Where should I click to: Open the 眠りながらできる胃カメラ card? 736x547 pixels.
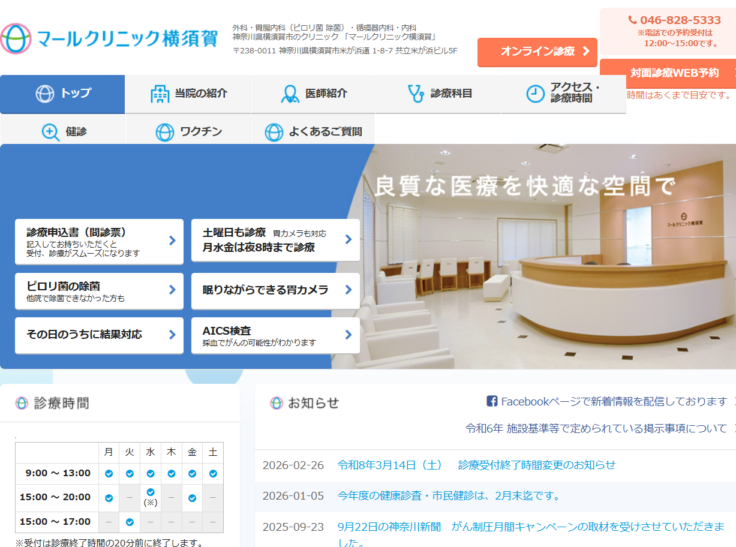(276, 291)
